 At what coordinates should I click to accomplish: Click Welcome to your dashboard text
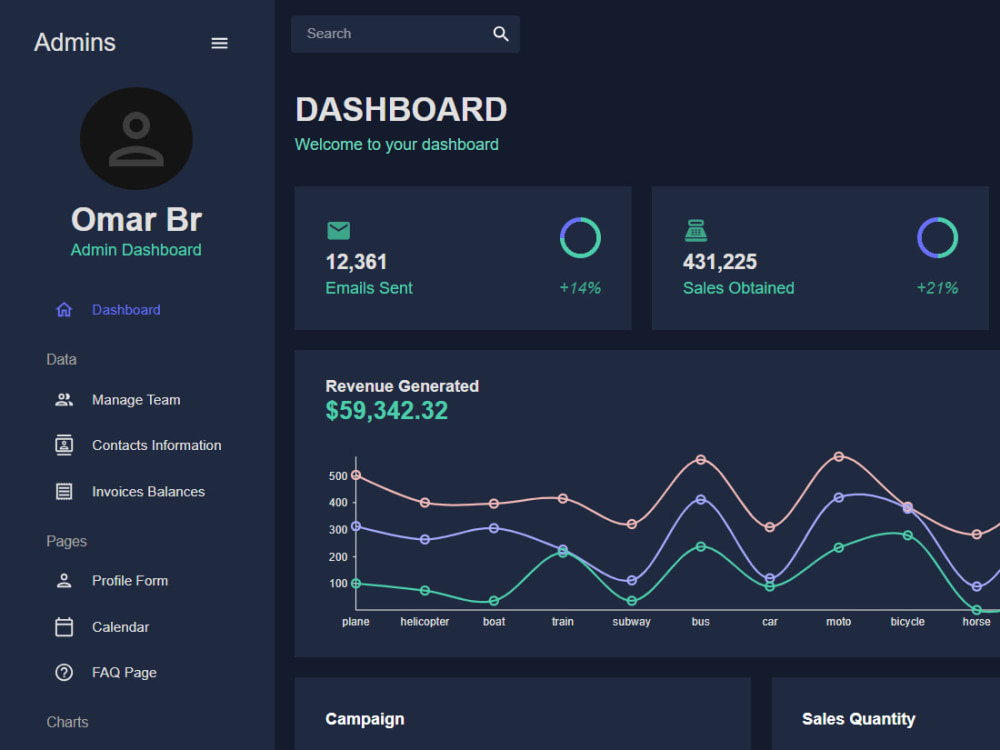397,145
